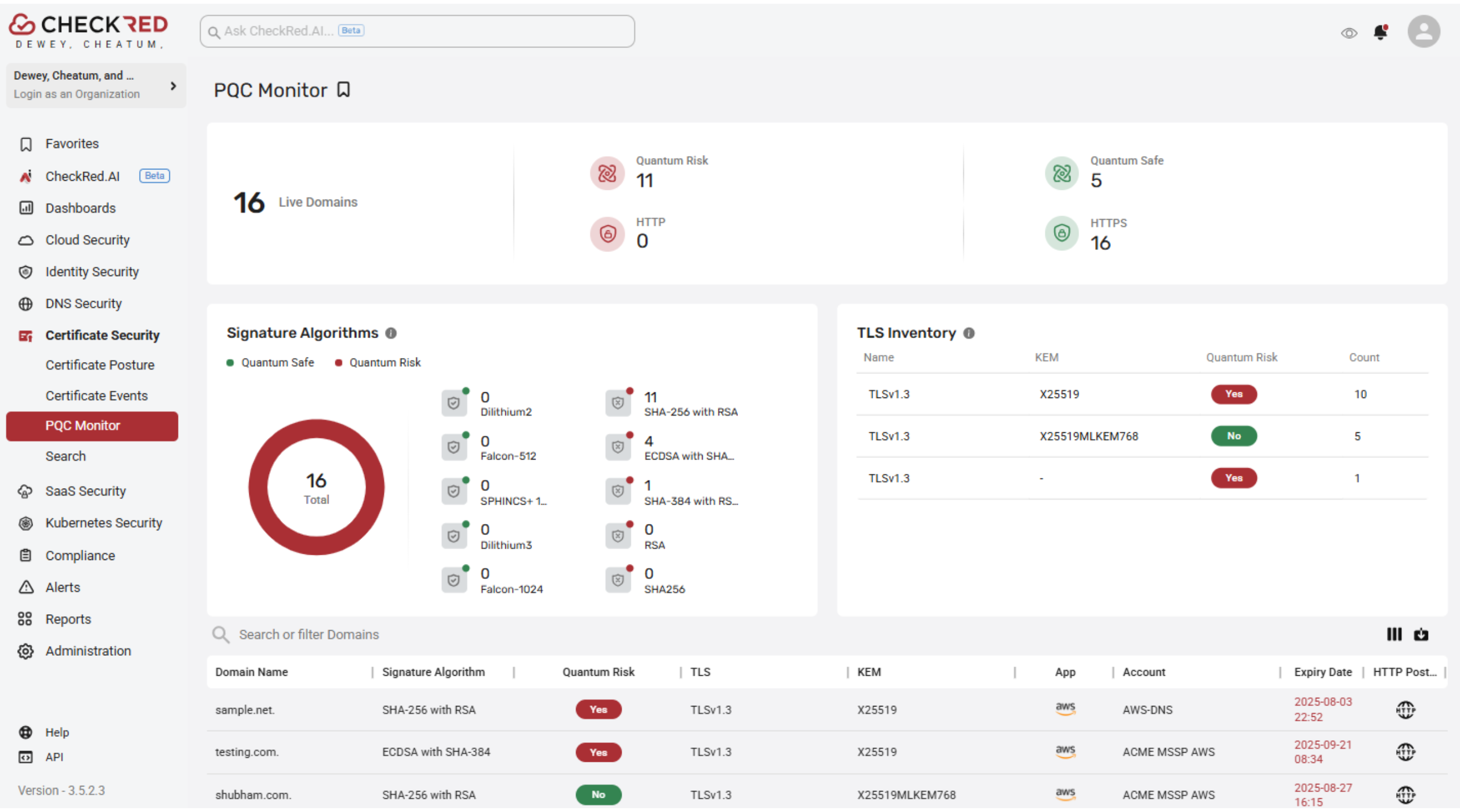Click the red donut chart ring
Image resolution: width=1460 pixels, height=812 pixels.
(258, 486)
